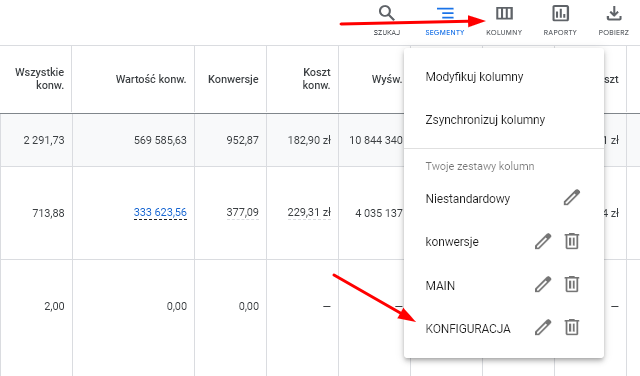The width and height of the screenshot is (640, 376).
Task: Open the Kolumny columns menu
Action: coord(504,20)
